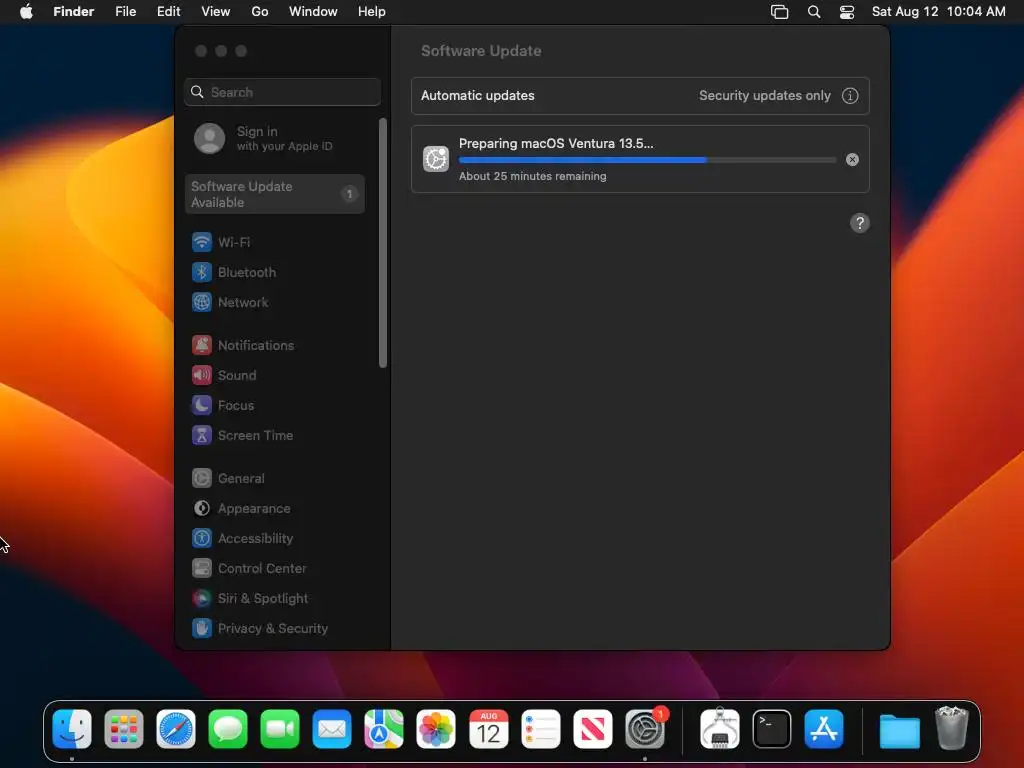This screenshot has width=1024, height=768.
Task: Open the View menu
Action: tap(216, 12)
